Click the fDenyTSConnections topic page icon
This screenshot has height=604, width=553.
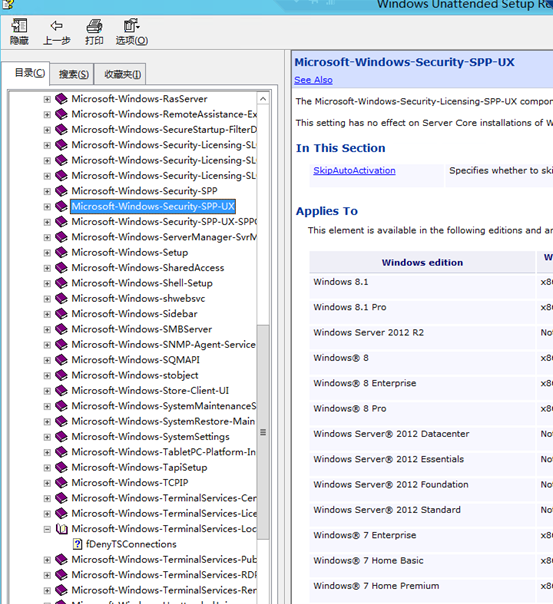(x=77, y=544)
